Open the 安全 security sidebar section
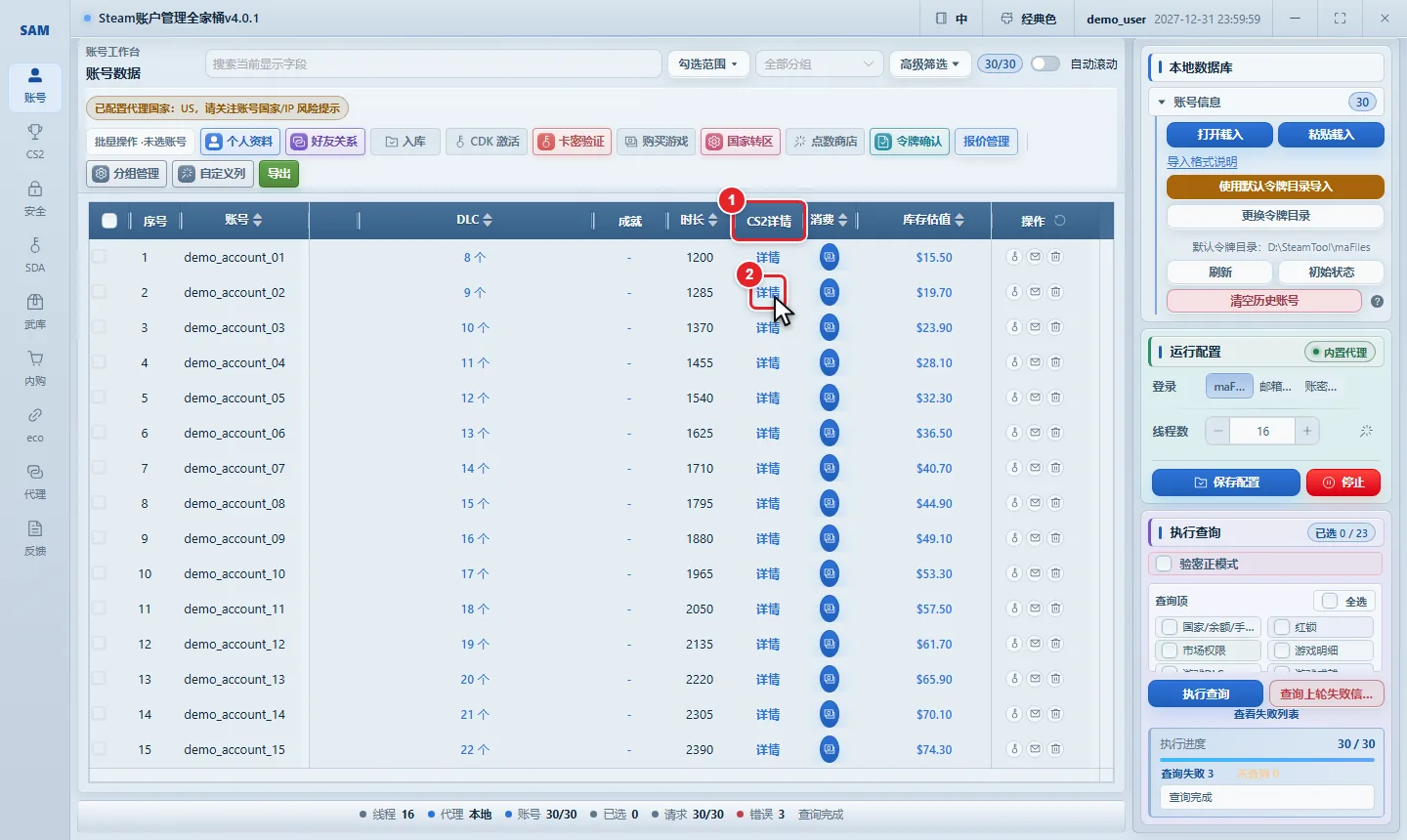The height and width of the screenshot is (840, 1407). point(35,197)
